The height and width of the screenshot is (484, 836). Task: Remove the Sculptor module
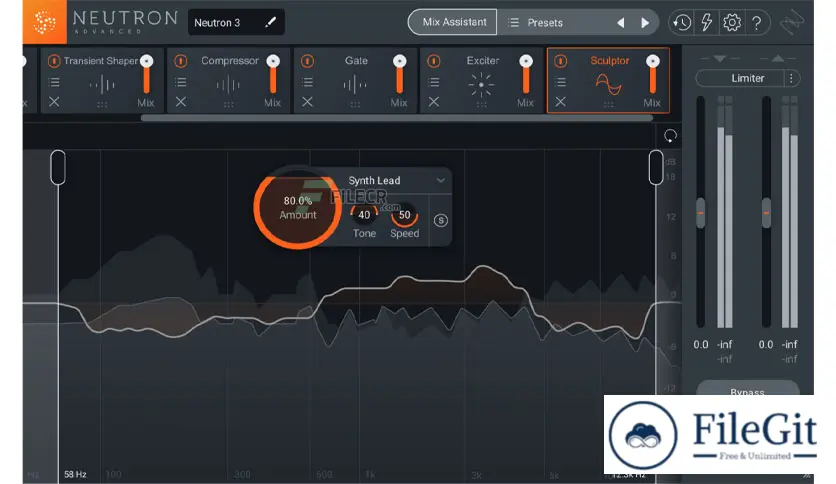click(x=560, y=101)
